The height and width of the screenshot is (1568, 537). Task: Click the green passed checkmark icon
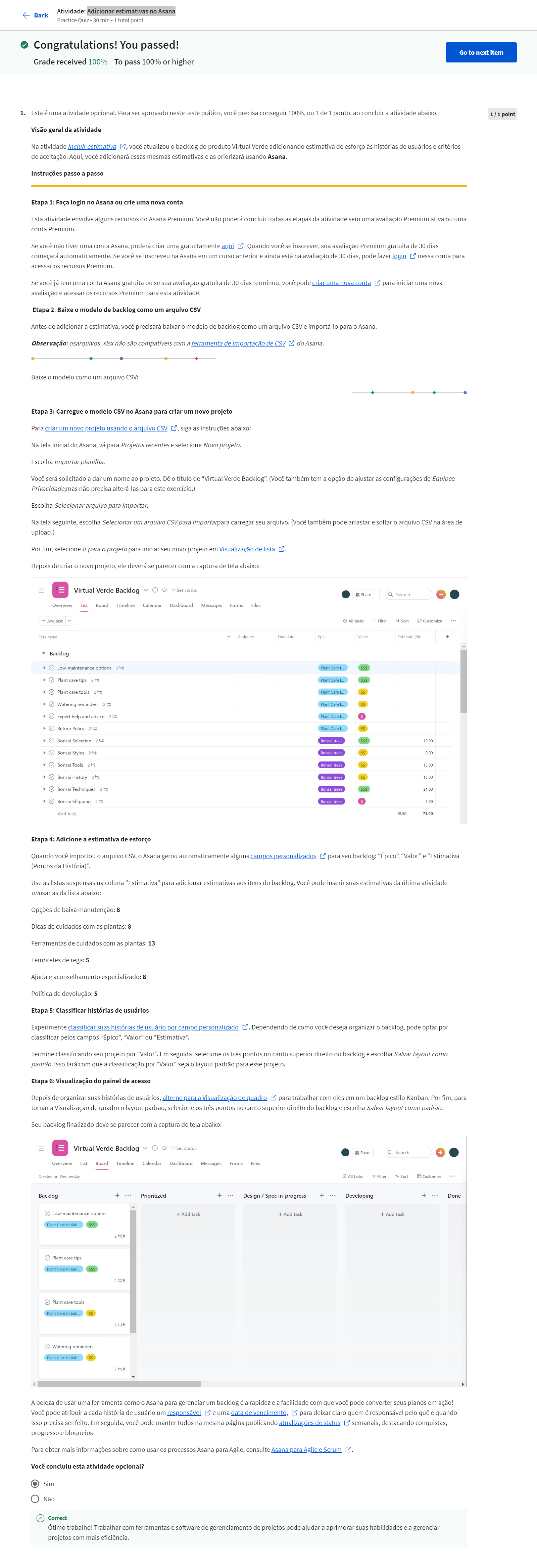pyautogui.click(x=24, y=45)
